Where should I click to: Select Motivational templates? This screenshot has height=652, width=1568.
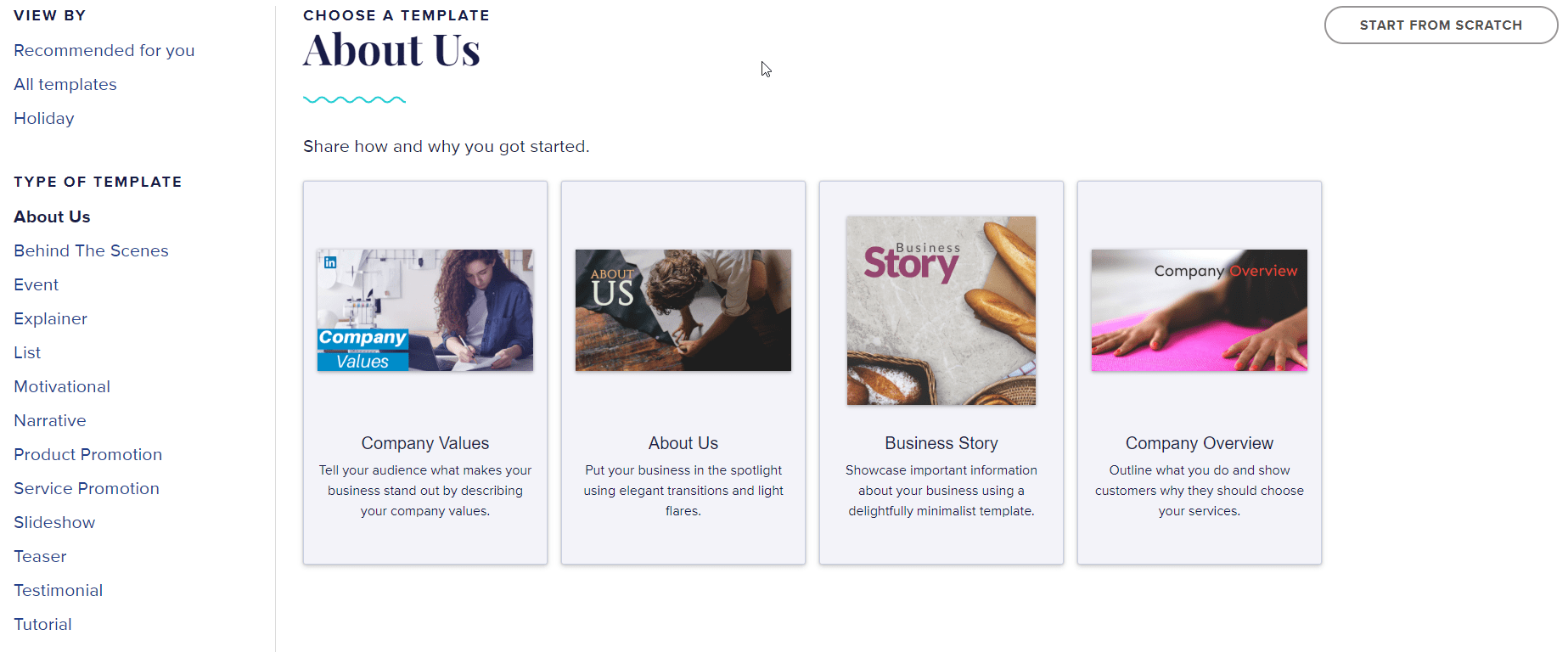(x=61, y=386)
